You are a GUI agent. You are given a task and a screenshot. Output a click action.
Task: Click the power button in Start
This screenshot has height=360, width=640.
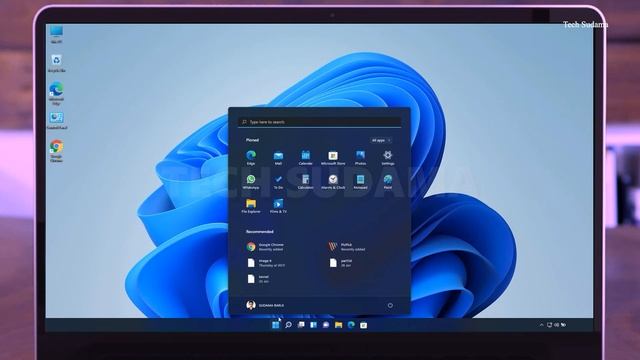click(x=390, y=305)
